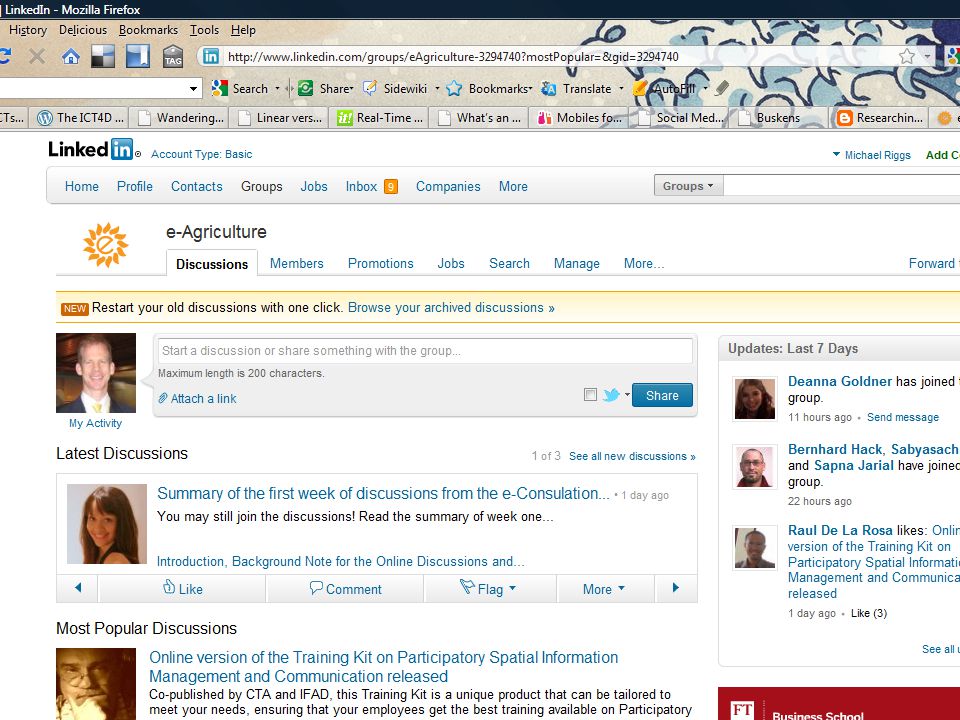Click the Share toolbar button

(326, 89)
